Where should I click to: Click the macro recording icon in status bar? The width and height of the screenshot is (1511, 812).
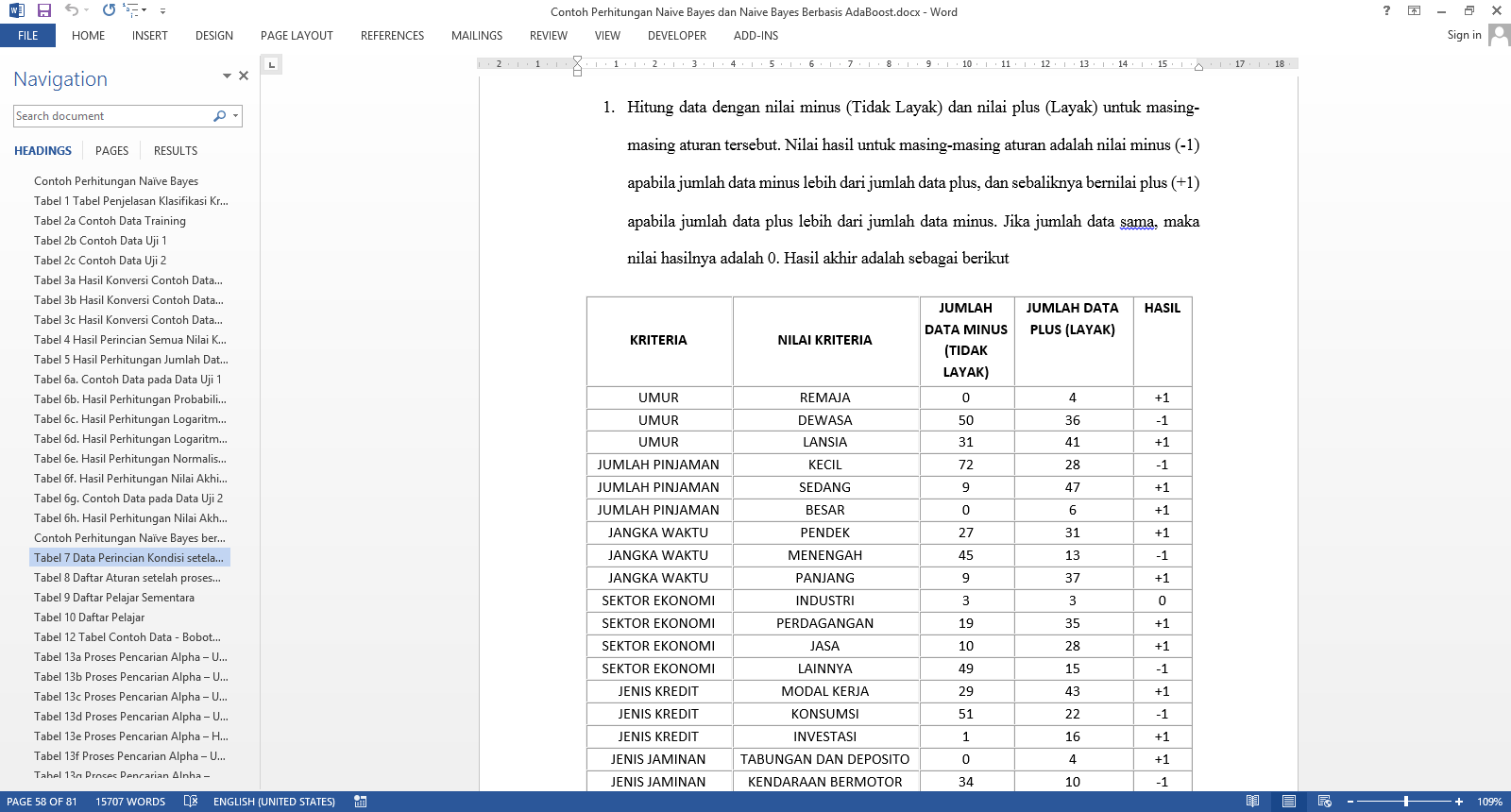[360, 802]
